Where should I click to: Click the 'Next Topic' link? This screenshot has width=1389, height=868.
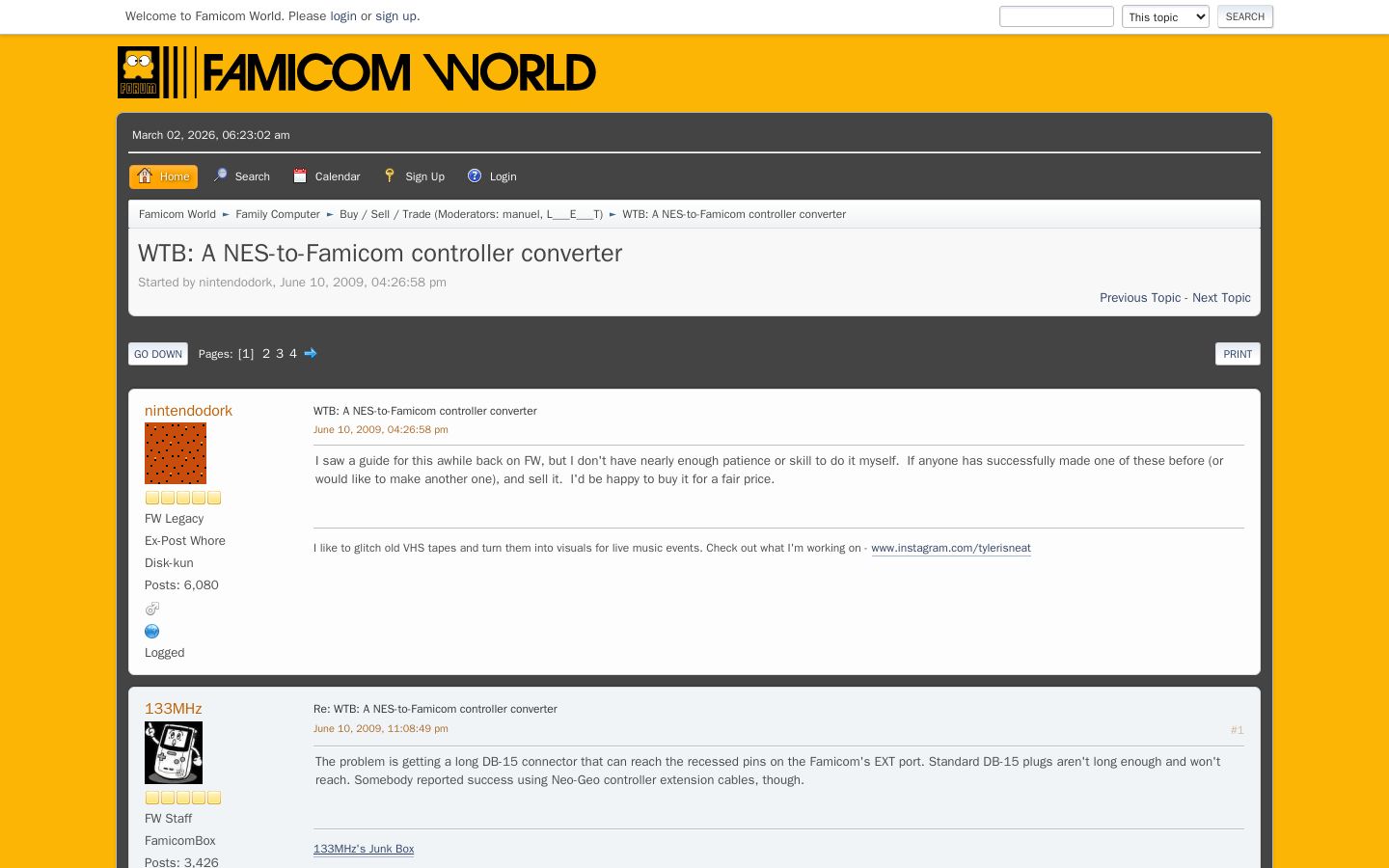click(1221, 298)
